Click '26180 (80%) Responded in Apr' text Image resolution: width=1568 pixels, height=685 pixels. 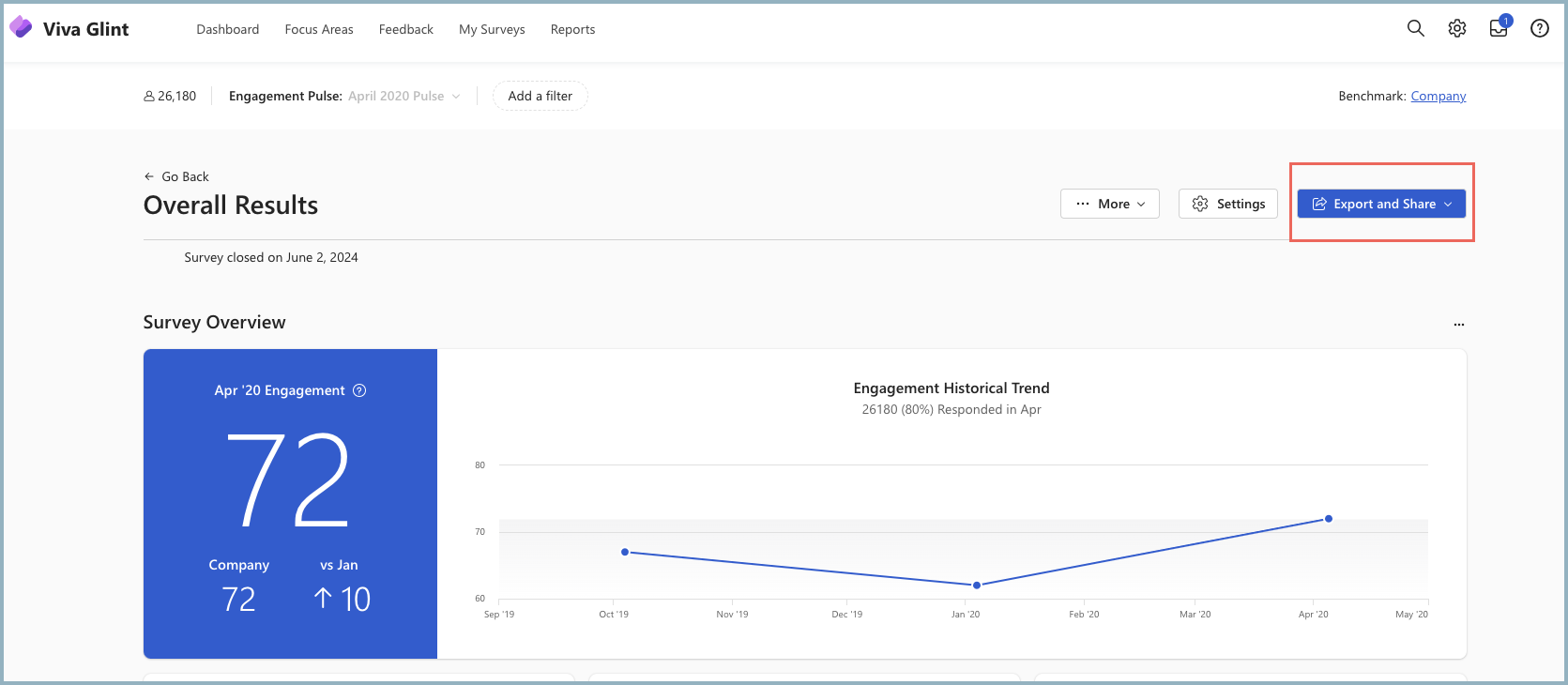(951, 409)
